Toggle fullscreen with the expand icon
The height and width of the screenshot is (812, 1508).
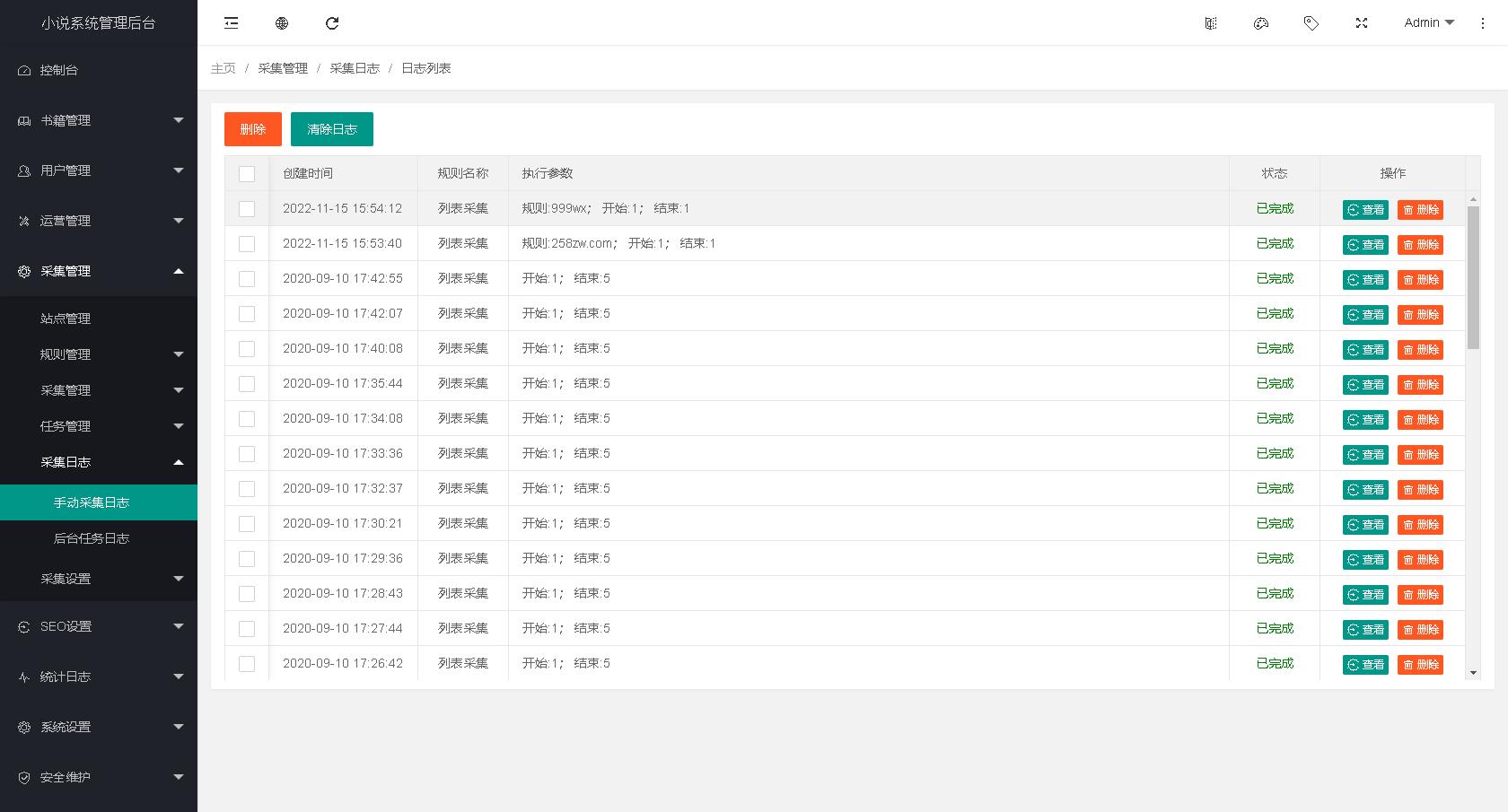click(x=1362, y=23)
